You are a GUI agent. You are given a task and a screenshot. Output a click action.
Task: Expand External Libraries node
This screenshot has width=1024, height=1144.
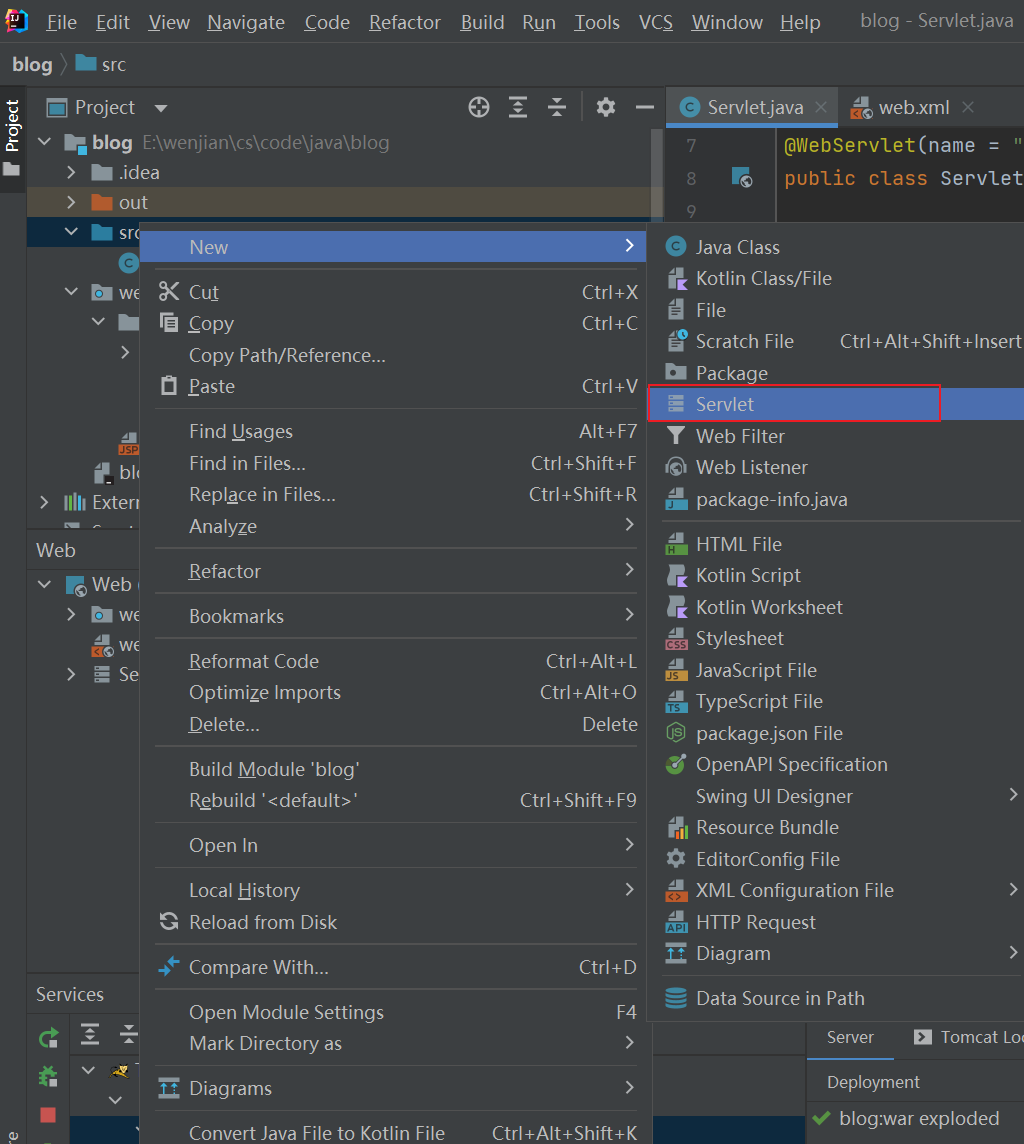tap(44, 502)
